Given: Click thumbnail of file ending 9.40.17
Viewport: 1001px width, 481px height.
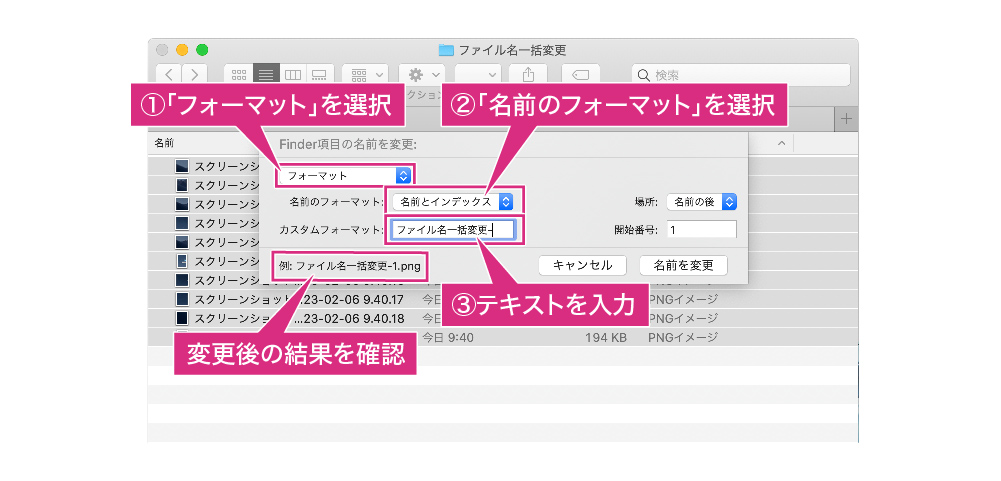Looking at the screenshot, I should (182, 299).
